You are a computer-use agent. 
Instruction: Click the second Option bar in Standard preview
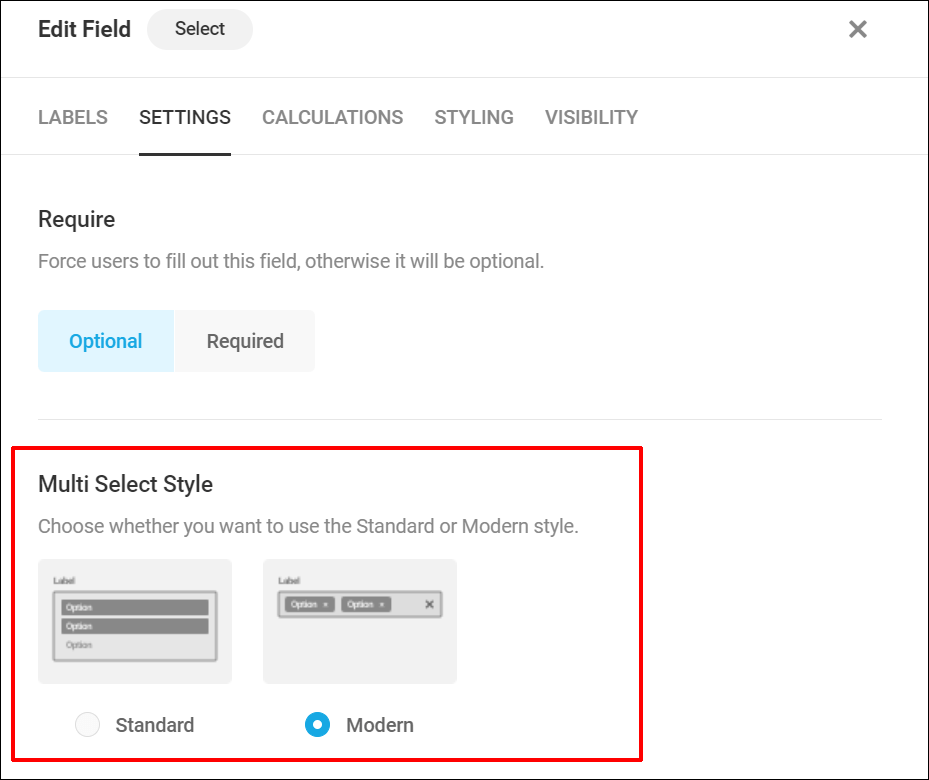pos(134,624)
